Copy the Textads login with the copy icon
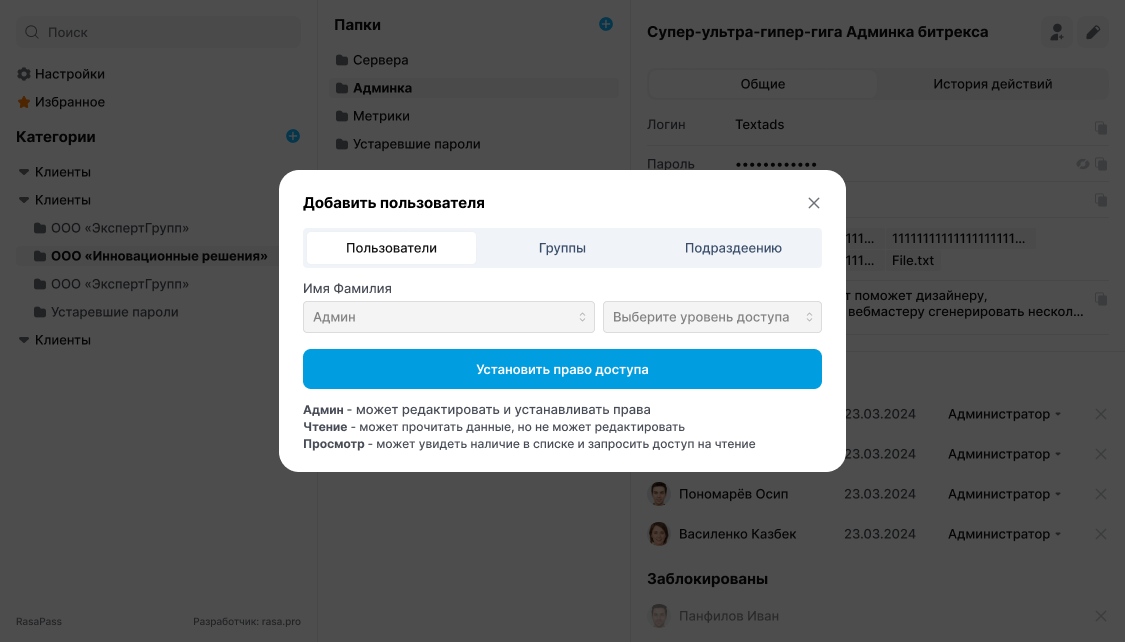 point(1101,125)
